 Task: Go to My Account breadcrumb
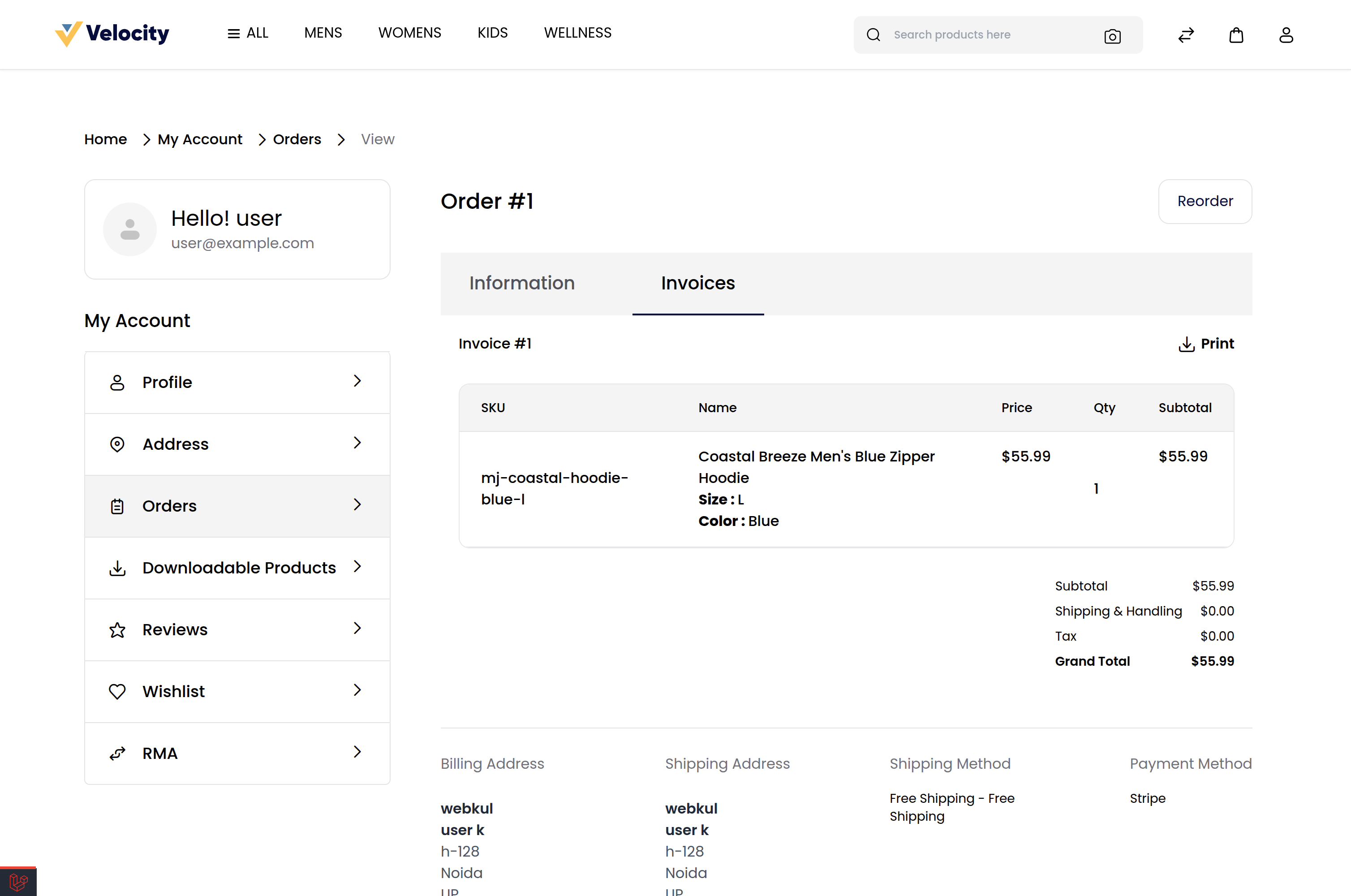pyautogui.click(x=200, y=139)
